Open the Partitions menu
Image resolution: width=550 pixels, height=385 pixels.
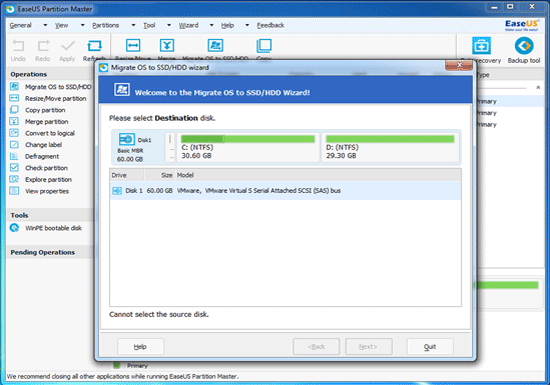click(106, 25)
